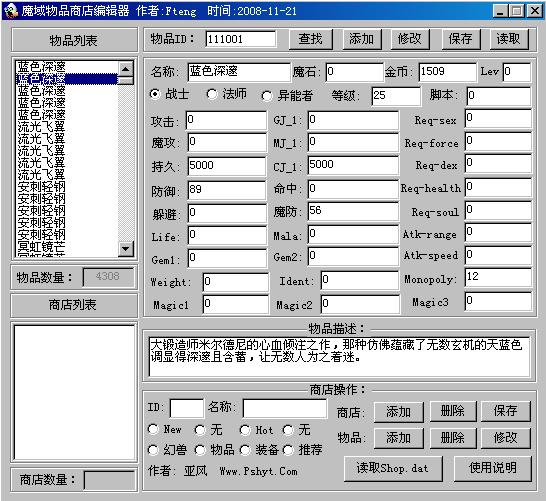Select the first 安刺轻钢 list entry
The height and width of the screenshot is (501, 546).
point(67,187)
